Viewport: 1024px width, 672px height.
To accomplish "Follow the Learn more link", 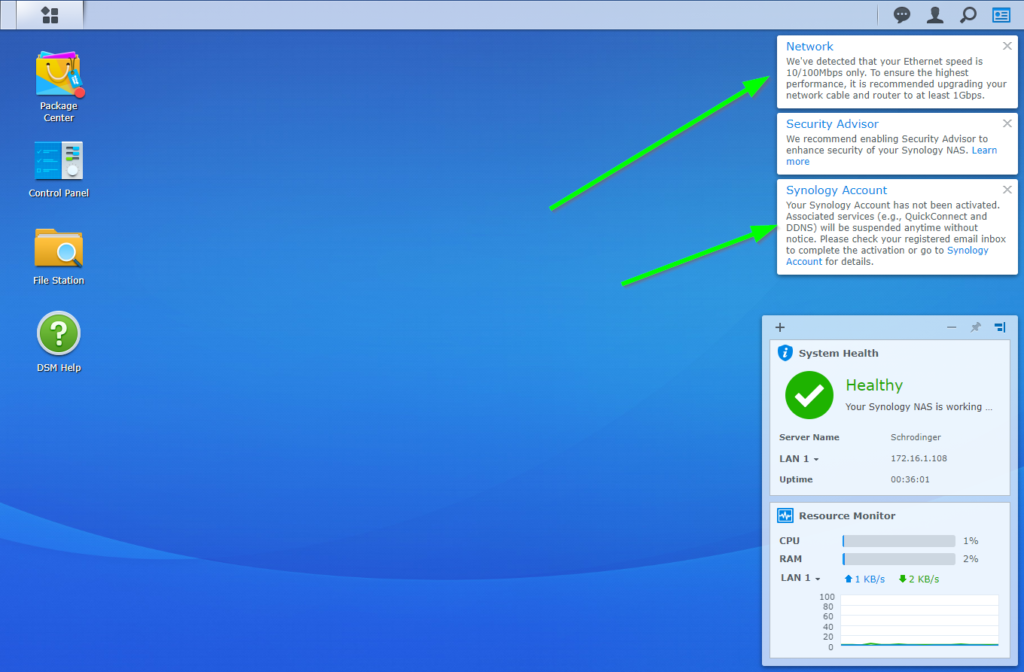I will click(984, 150).
